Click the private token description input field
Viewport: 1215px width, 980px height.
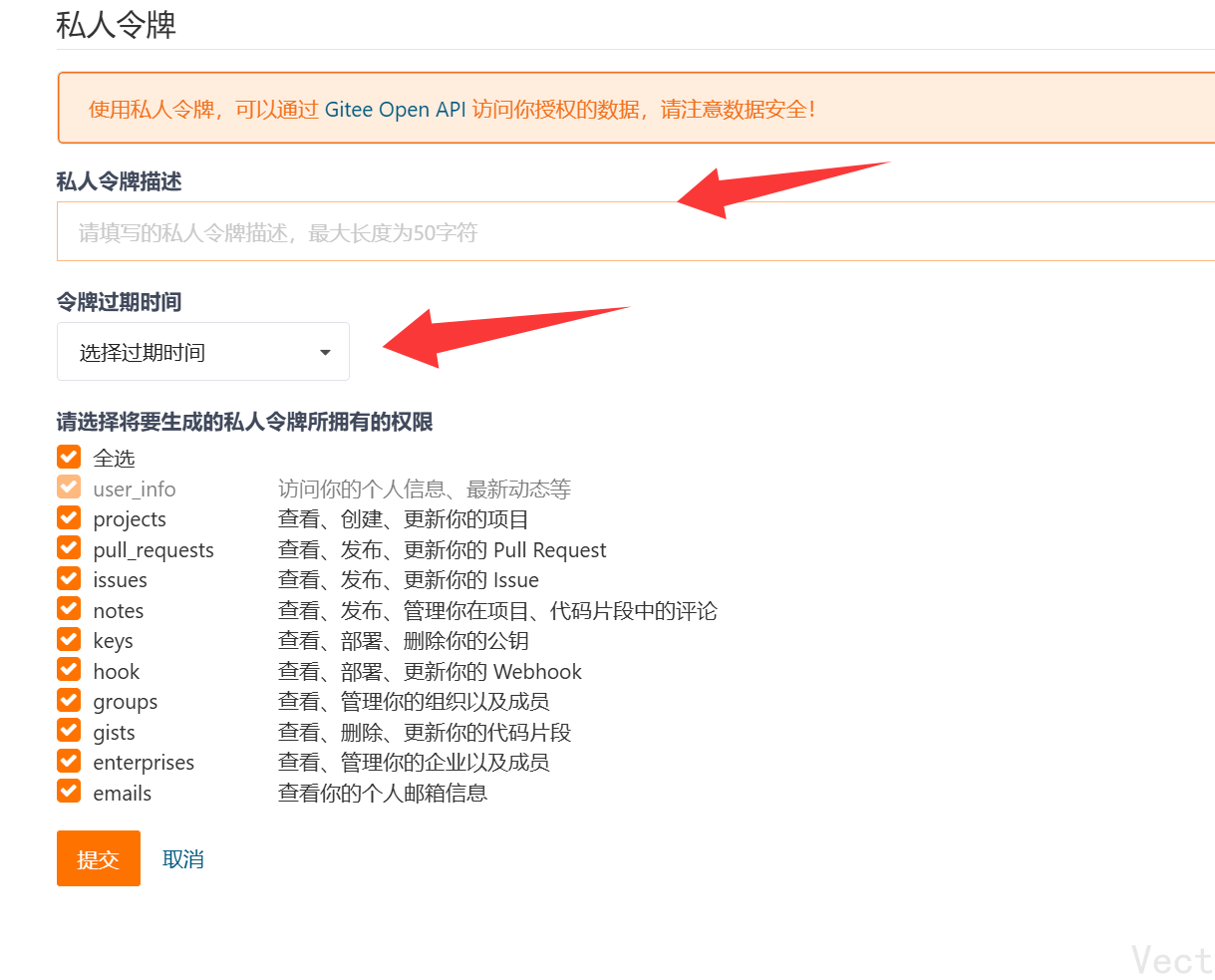(636, 231)
